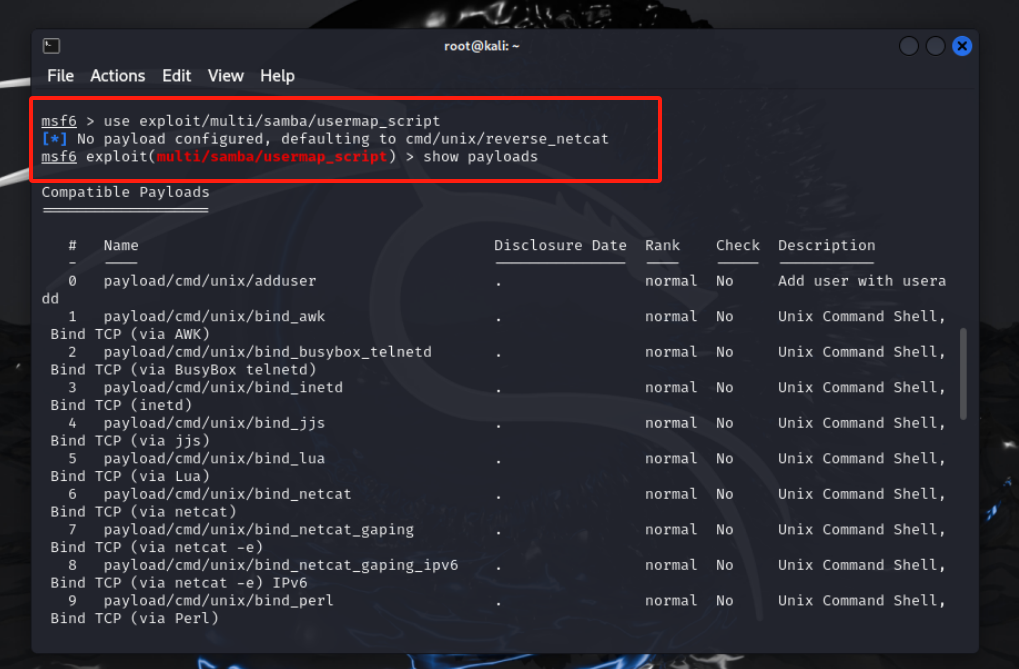Click 'Bind TCP (via AWK)' description text
This screenshot has width=1019, height=669.
coord(131,334)
